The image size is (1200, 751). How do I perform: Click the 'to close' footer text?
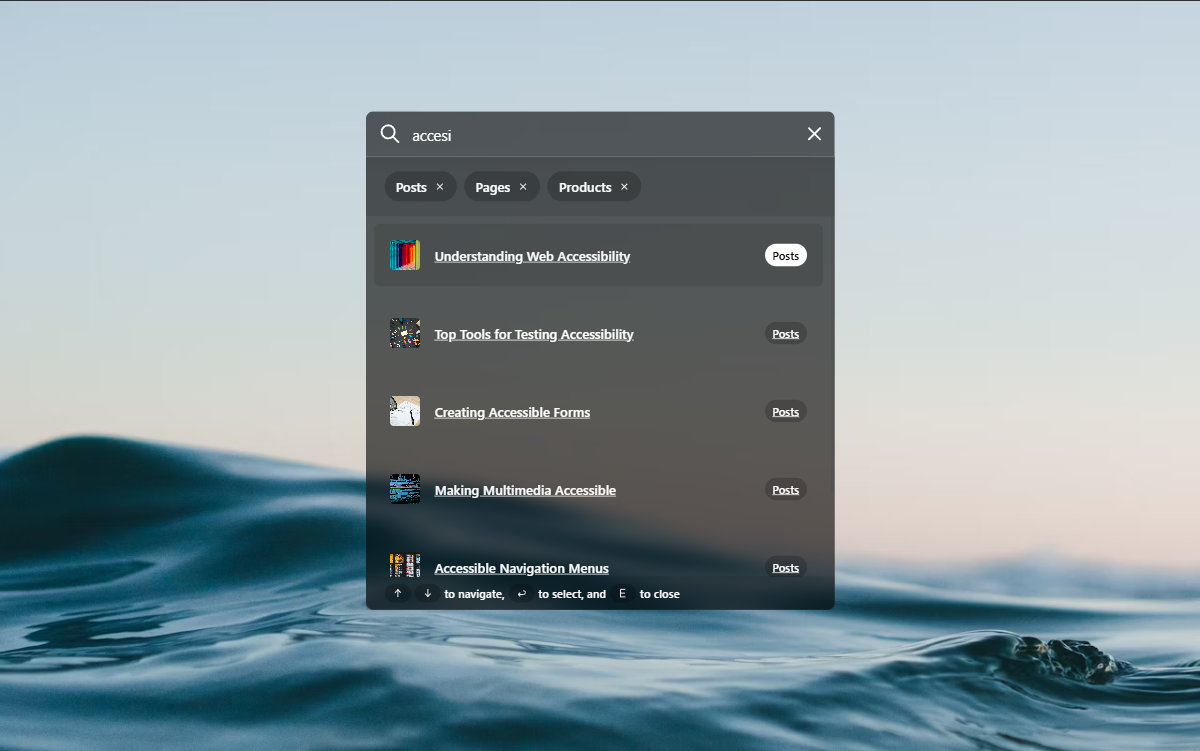pyautogui.click(x=660, y=594)
